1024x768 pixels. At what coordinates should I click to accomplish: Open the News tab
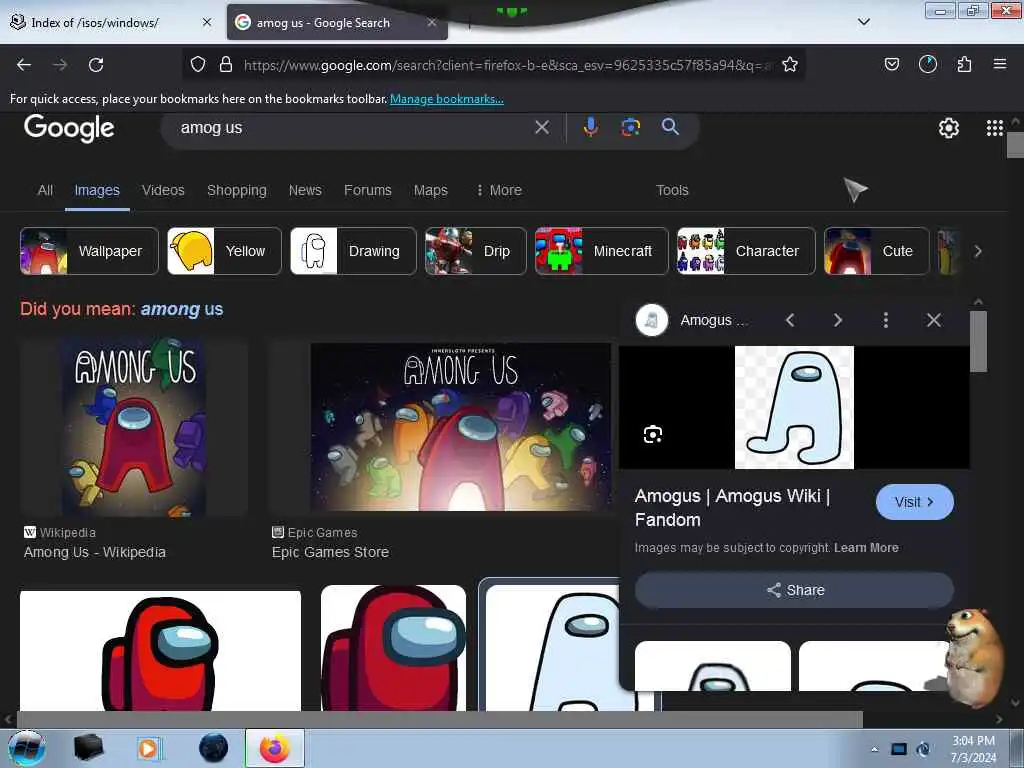coord(305,190)
